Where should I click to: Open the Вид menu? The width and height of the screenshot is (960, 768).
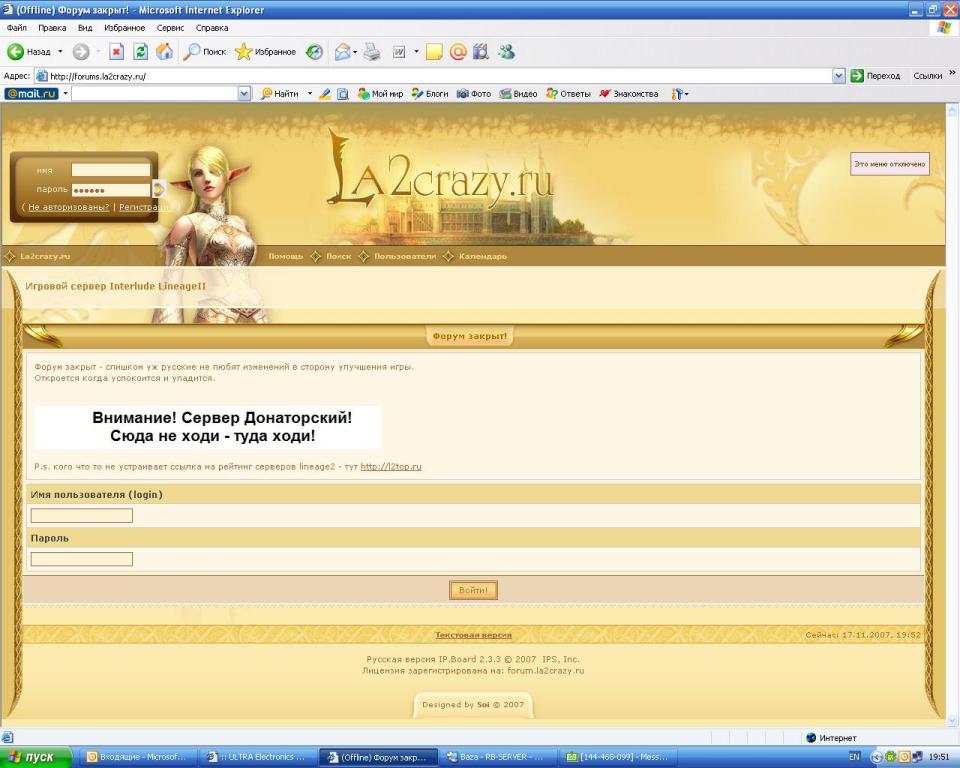[x=85, y=28]
